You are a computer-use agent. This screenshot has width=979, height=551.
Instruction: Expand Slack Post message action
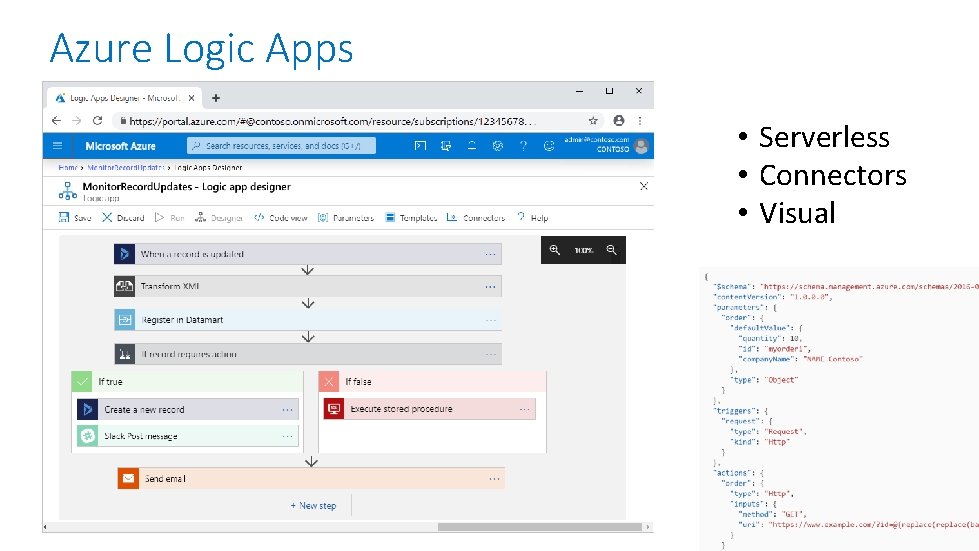click(188, 436)
